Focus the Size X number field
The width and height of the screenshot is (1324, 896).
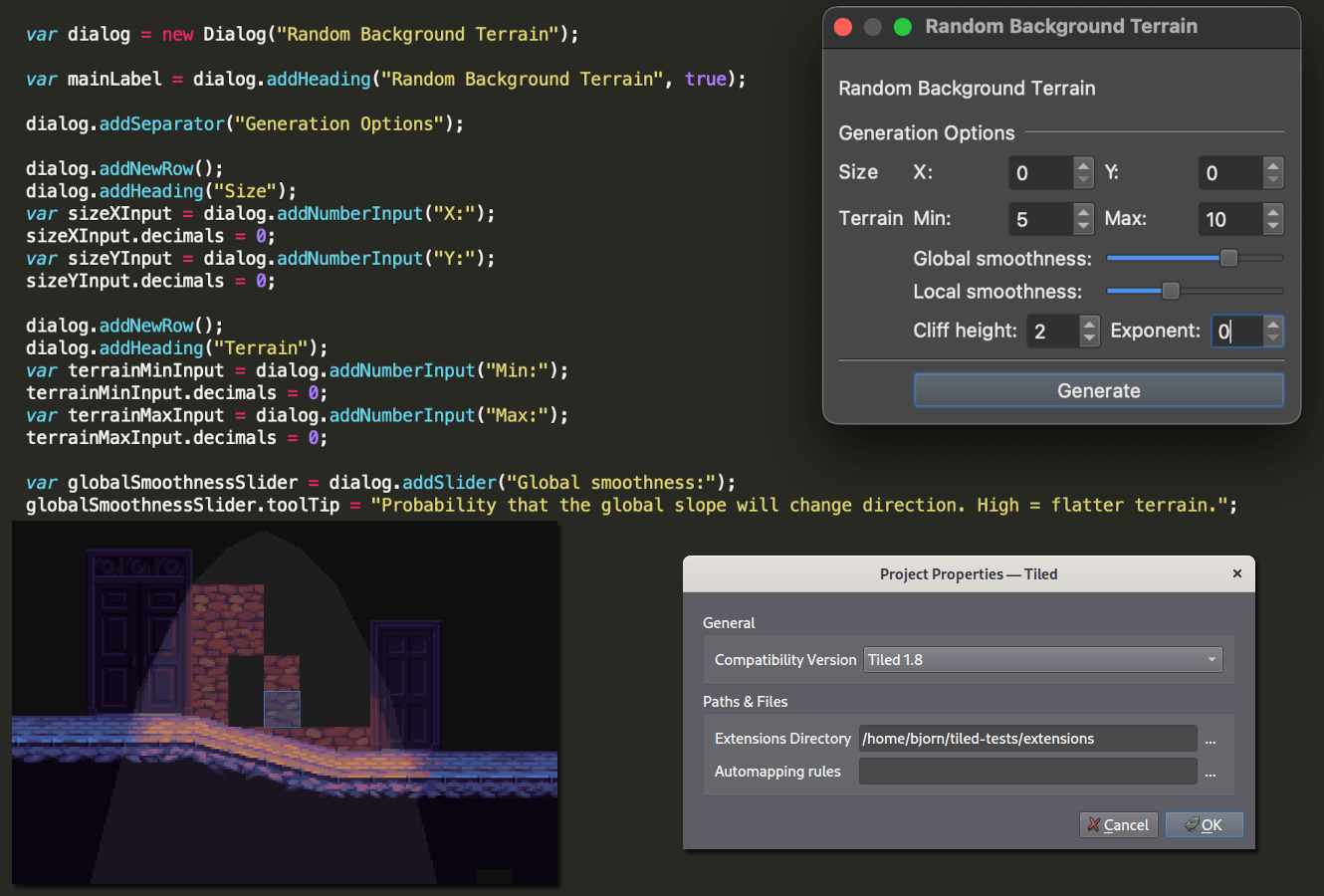(x=1041, y=173)
